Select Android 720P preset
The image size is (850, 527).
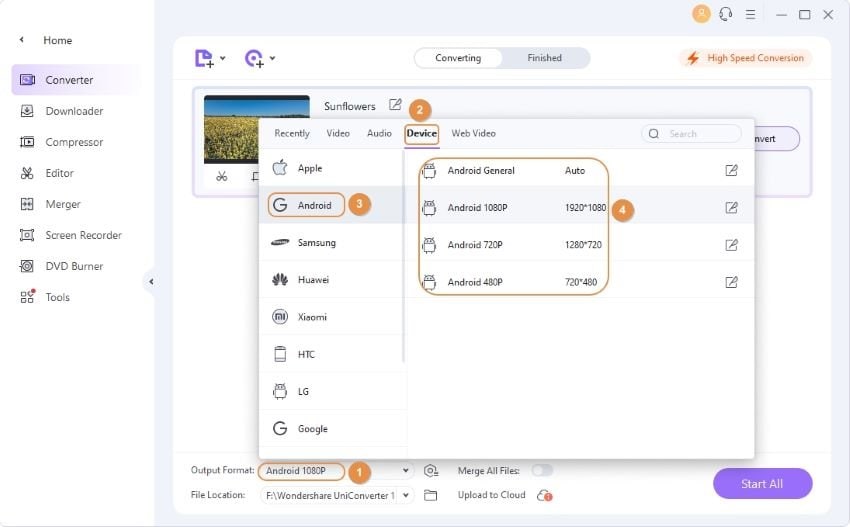pos(580,245)
